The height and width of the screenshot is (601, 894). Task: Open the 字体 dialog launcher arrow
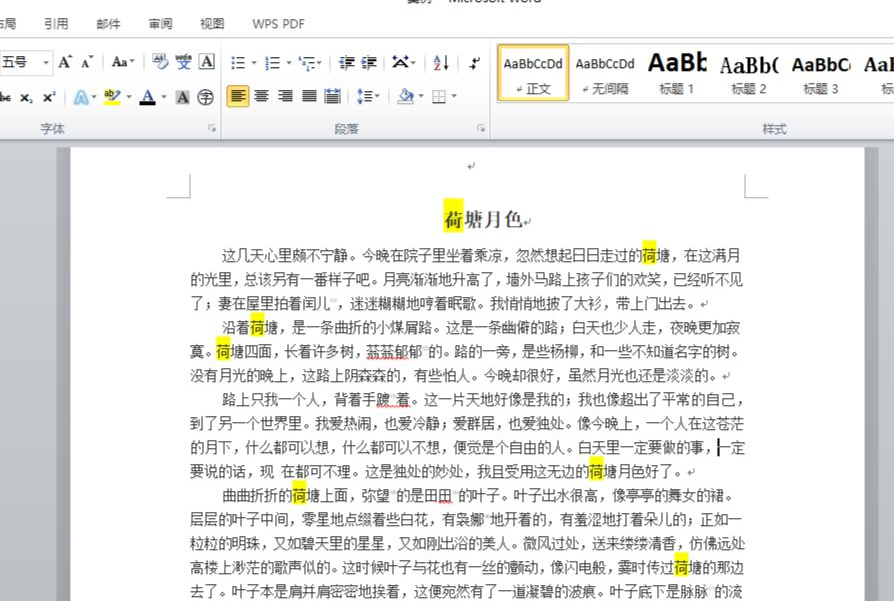point(211,128)
